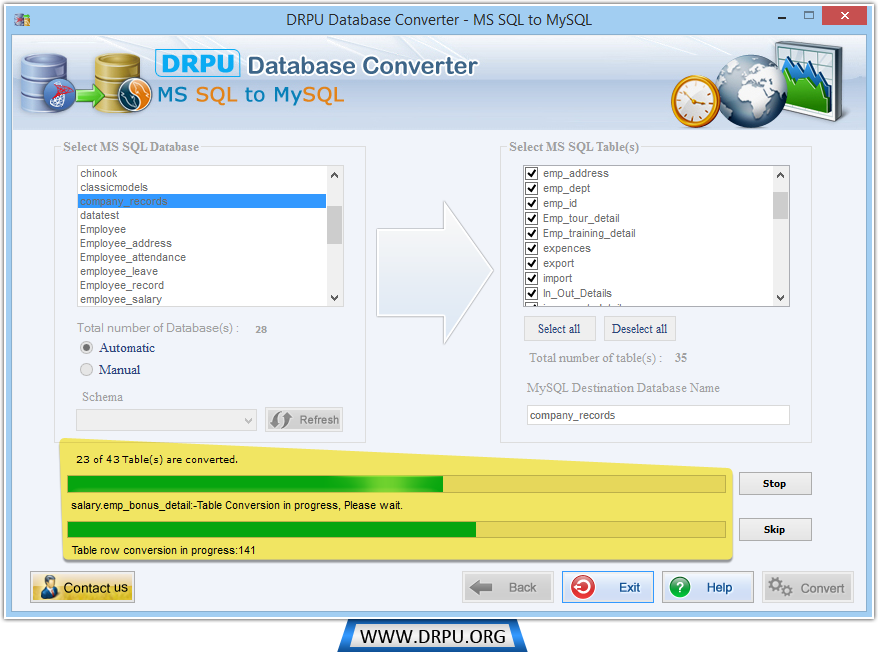The image size is (878, 652).
Task: Toggle the import table checkbox
Action: coord(531,278)
